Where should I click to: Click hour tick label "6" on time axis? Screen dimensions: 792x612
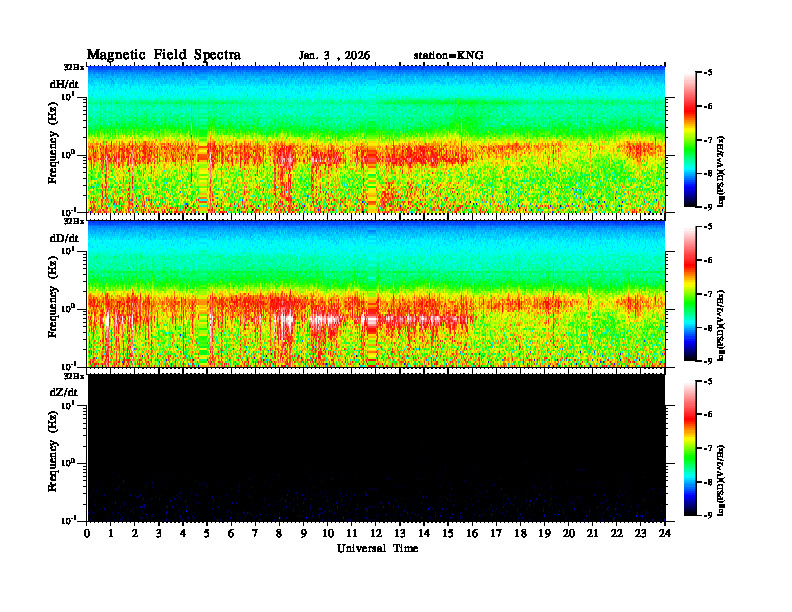[231, 533]
